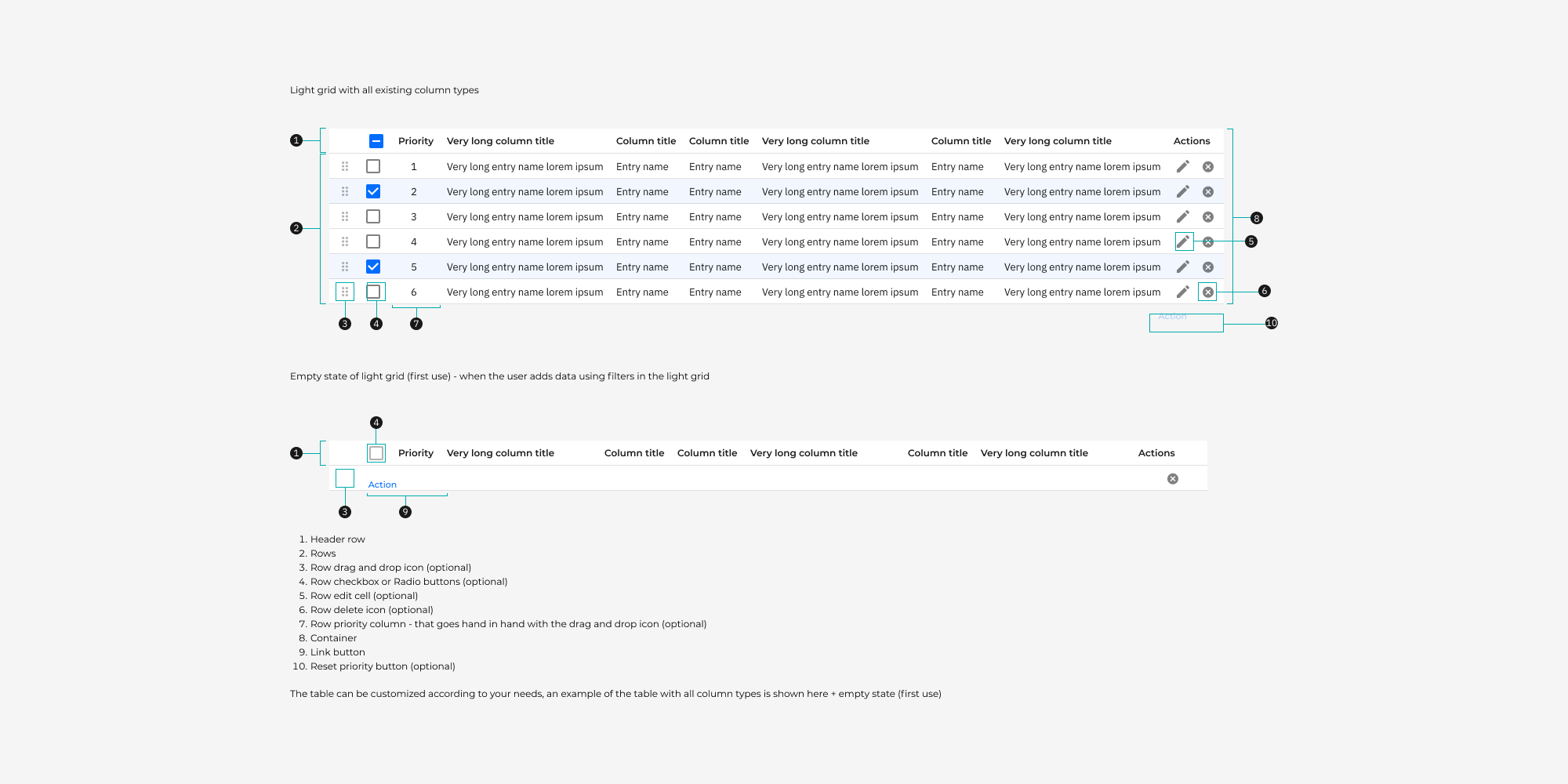Viewport: 1568px width, 784px height.
Task: Uncheck the checkbox for priority row 2
Action: click(373, 191)
